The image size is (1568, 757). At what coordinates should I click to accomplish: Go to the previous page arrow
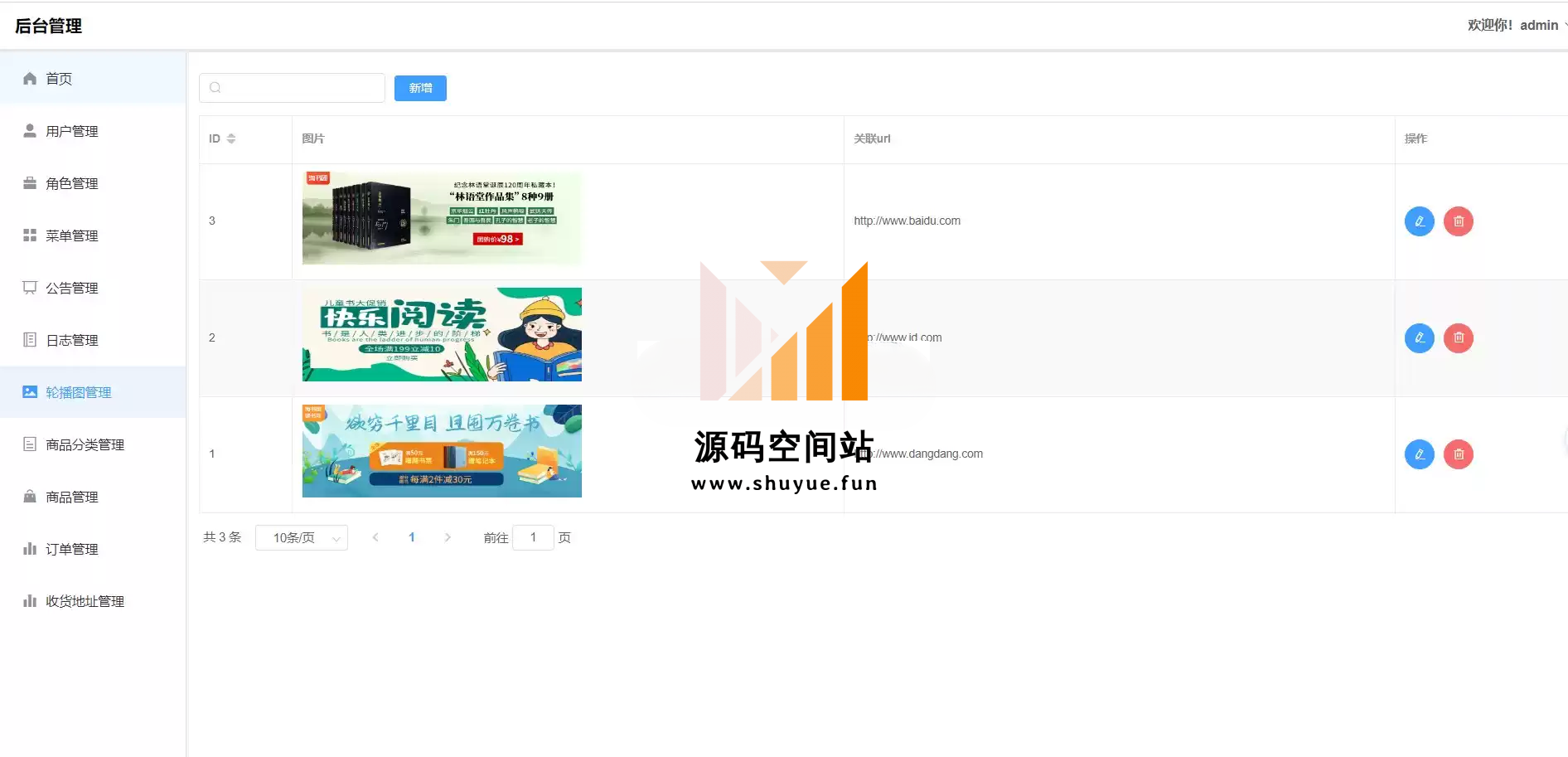point(375,537)
